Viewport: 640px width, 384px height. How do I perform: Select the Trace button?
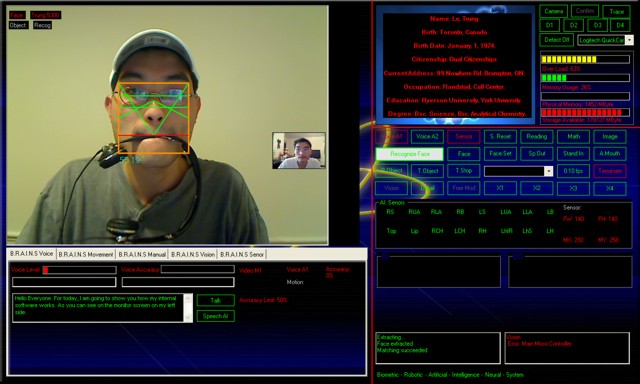coord(616,11)
